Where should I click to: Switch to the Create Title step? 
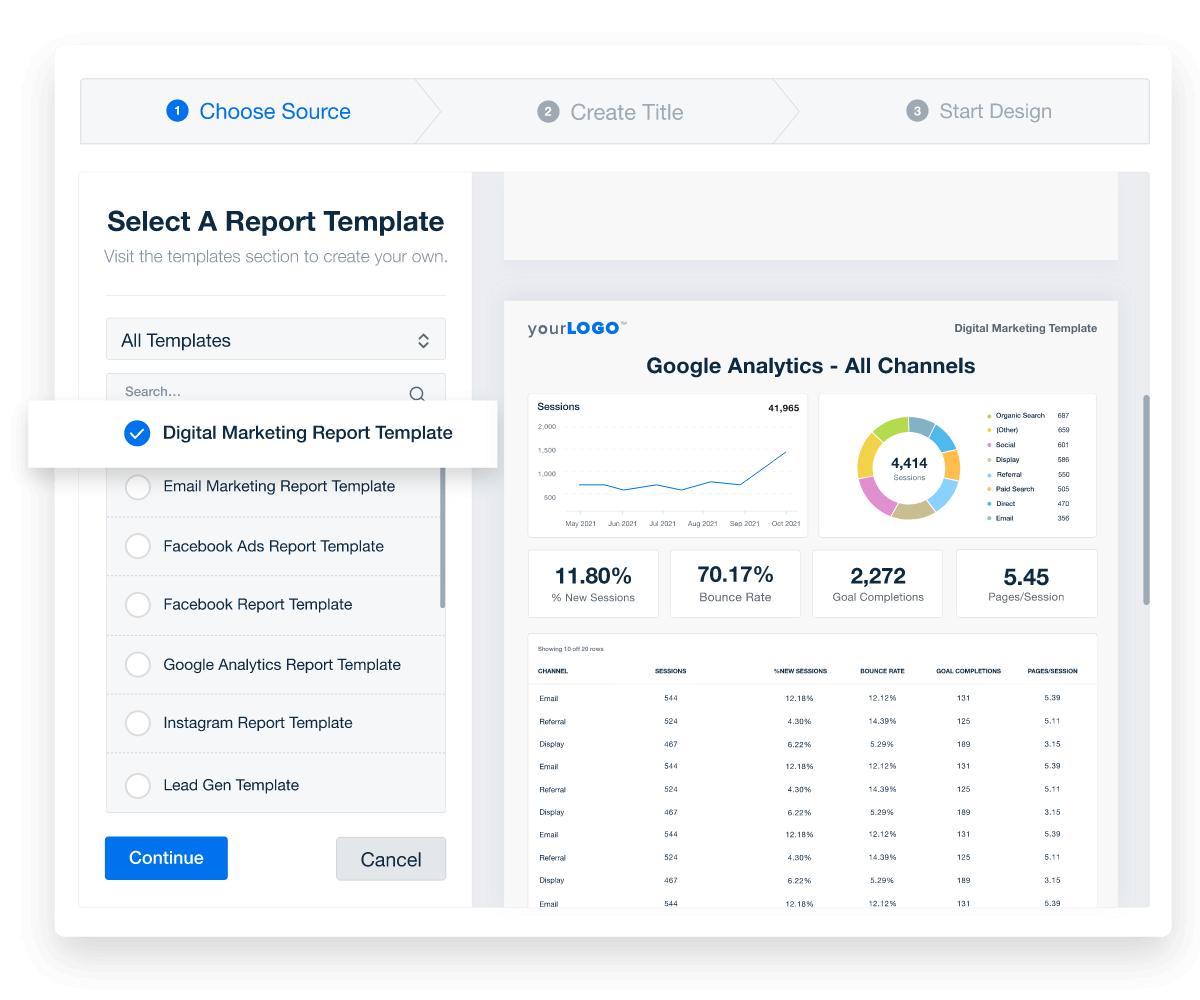(626, 112)
